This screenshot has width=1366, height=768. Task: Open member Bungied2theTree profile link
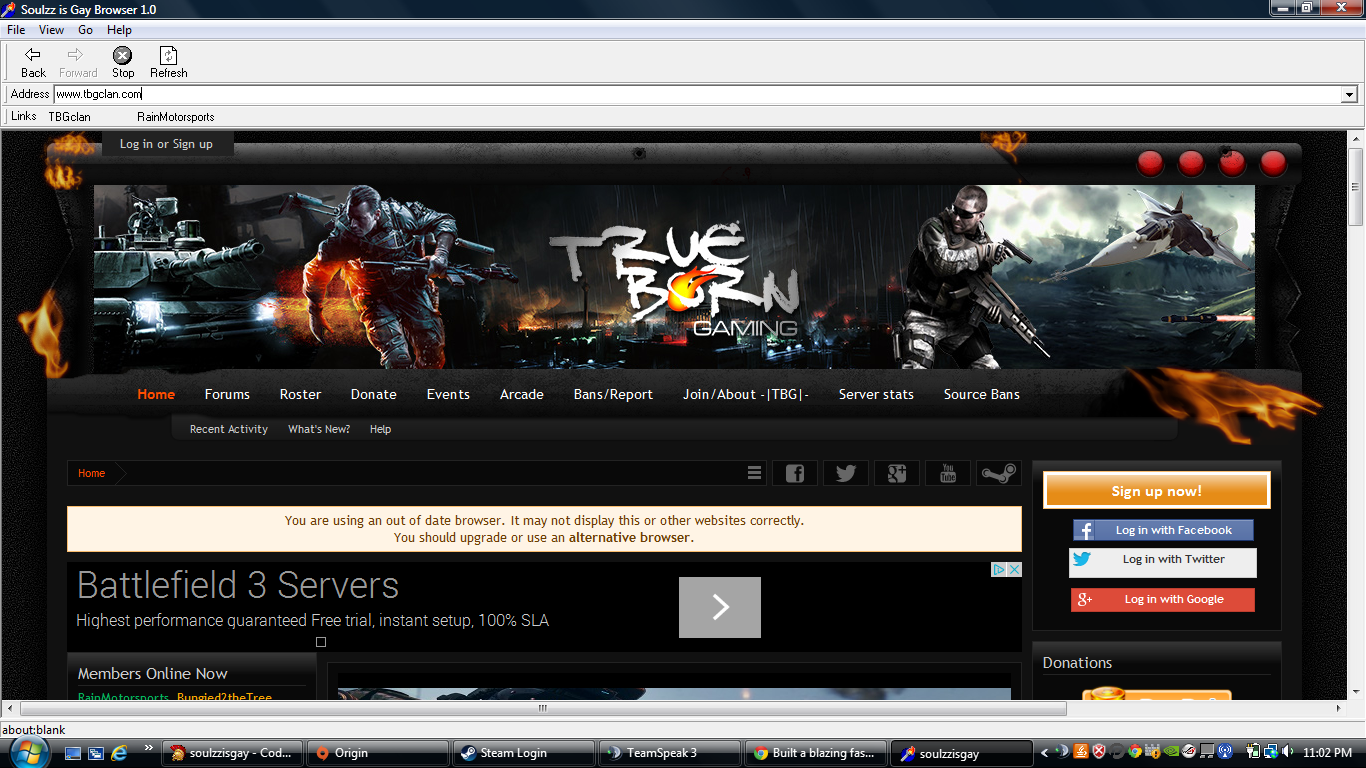coord(224,697)
